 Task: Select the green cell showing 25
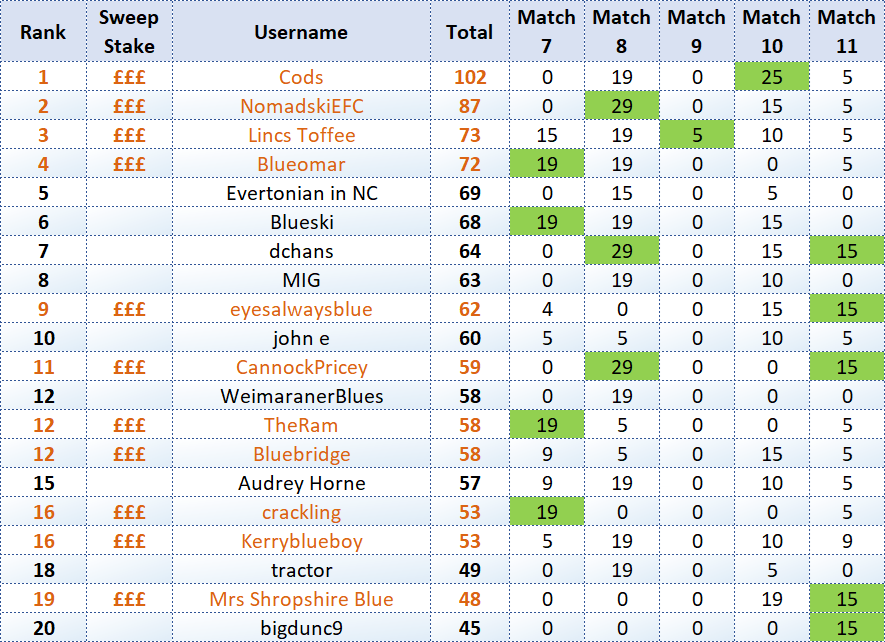[771, 77]
